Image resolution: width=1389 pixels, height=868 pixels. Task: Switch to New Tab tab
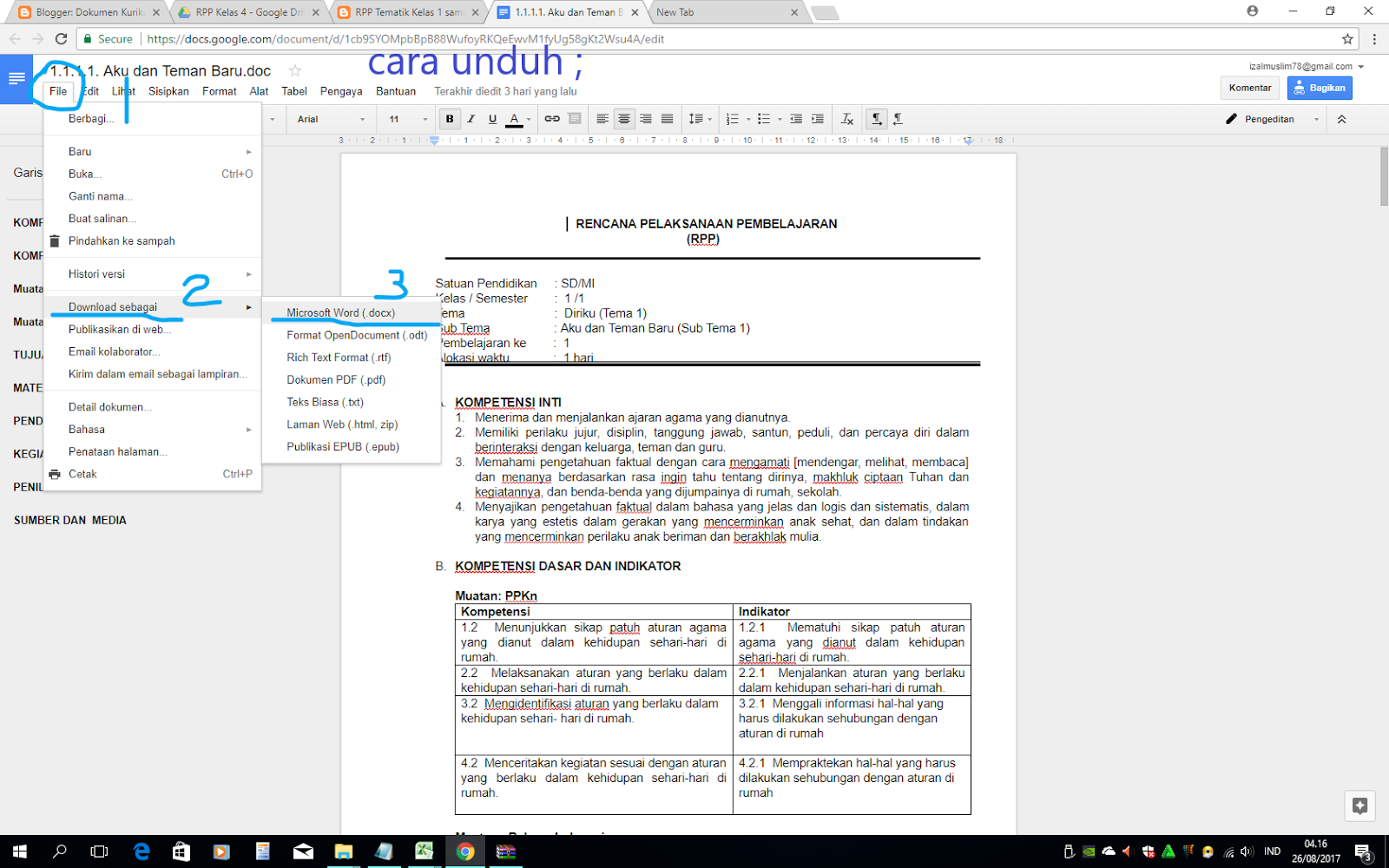click(x=726, y=12)
